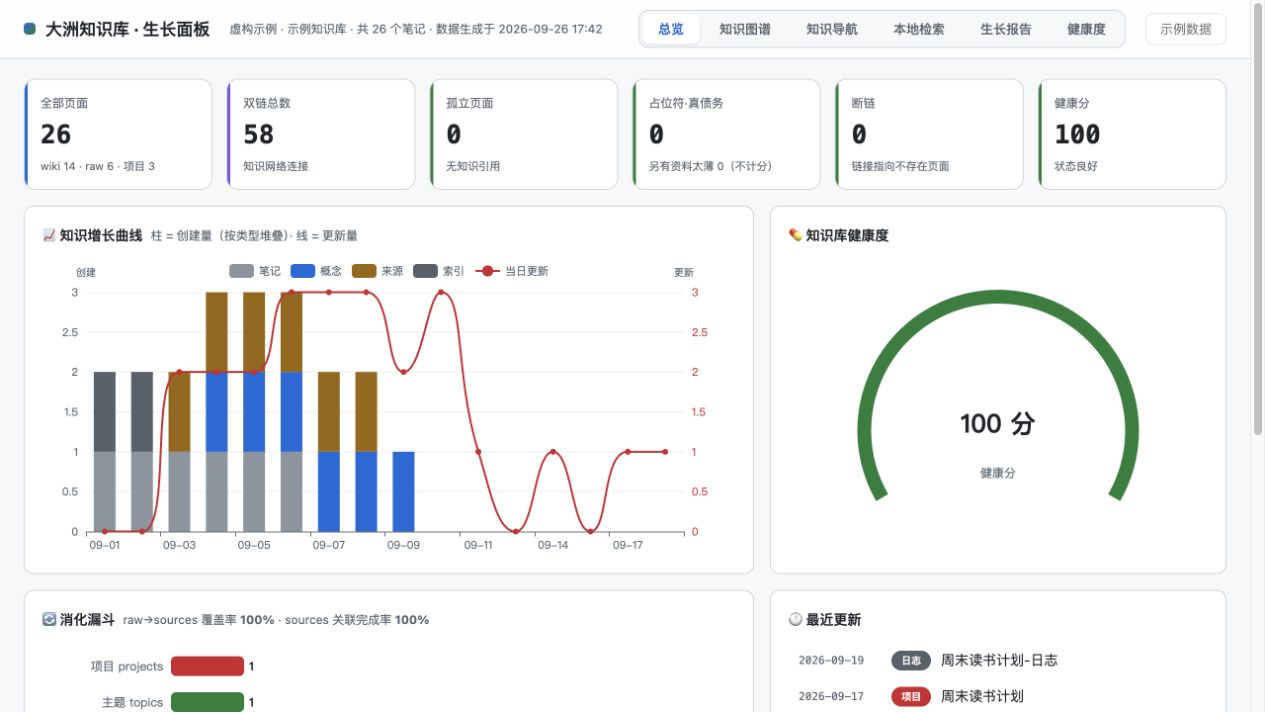Click the 状态良好 caption
The image size is (1265, 712).
click(1076, 166)
